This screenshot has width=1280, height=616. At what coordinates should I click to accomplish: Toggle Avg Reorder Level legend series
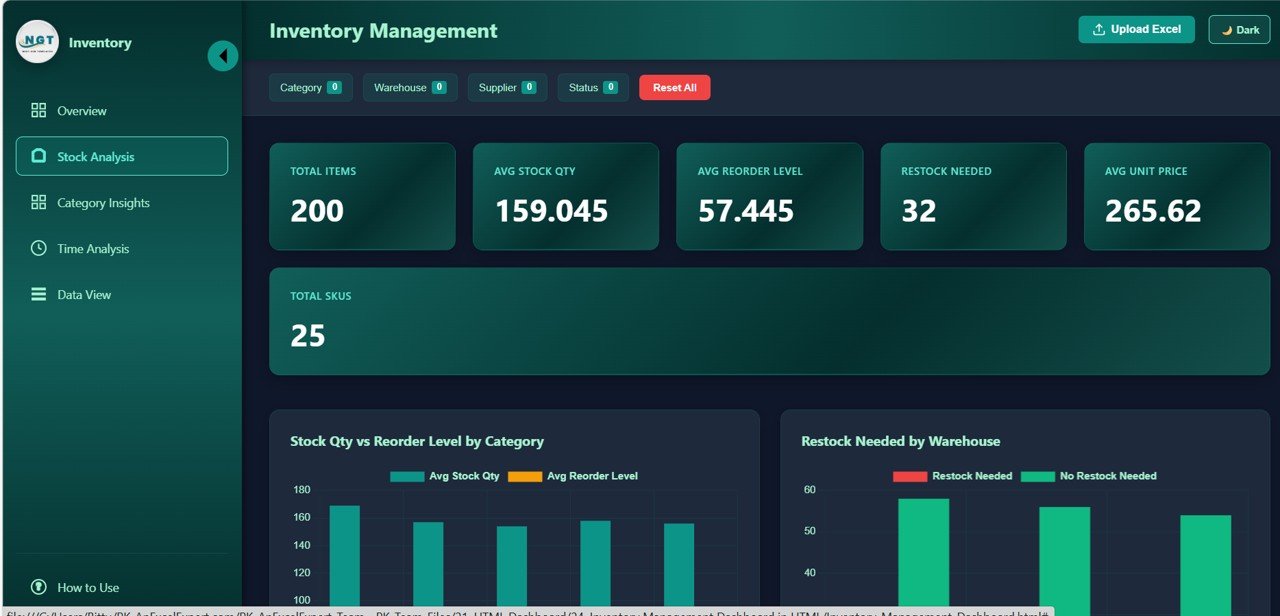point(573,476)
